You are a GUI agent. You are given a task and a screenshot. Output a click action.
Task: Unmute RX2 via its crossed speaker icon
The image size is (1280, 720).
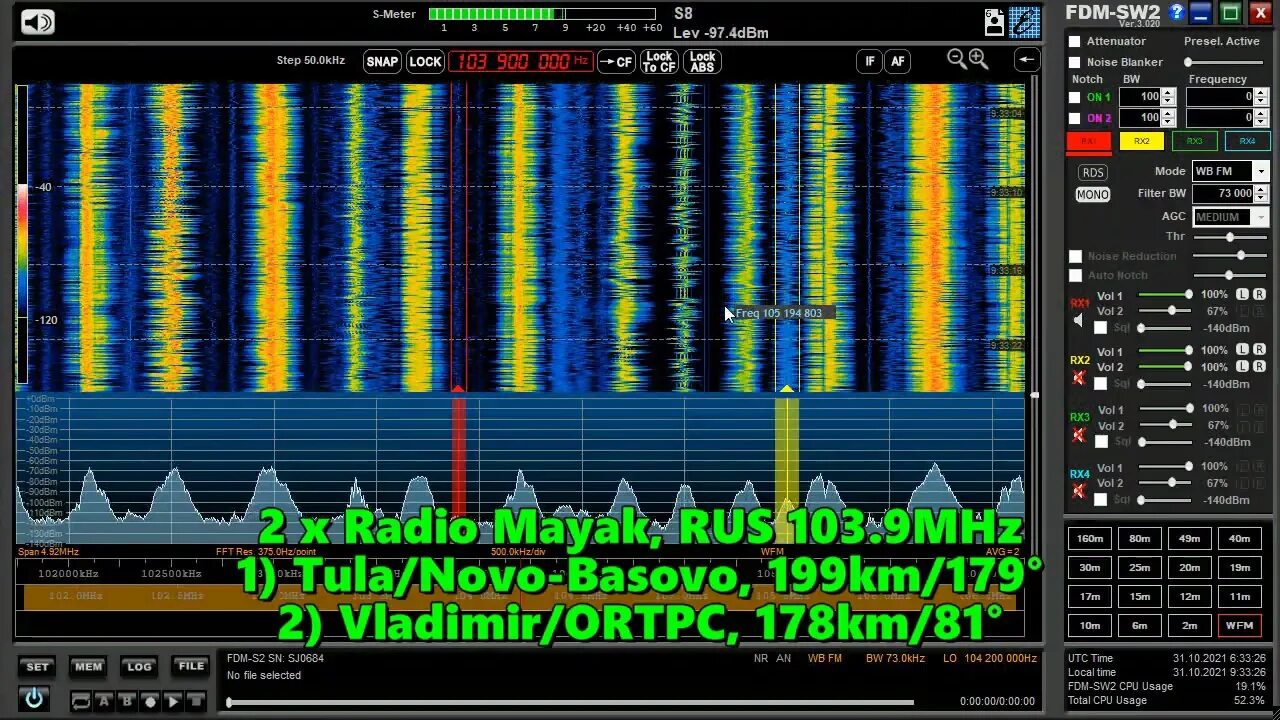pos(1078,378)
